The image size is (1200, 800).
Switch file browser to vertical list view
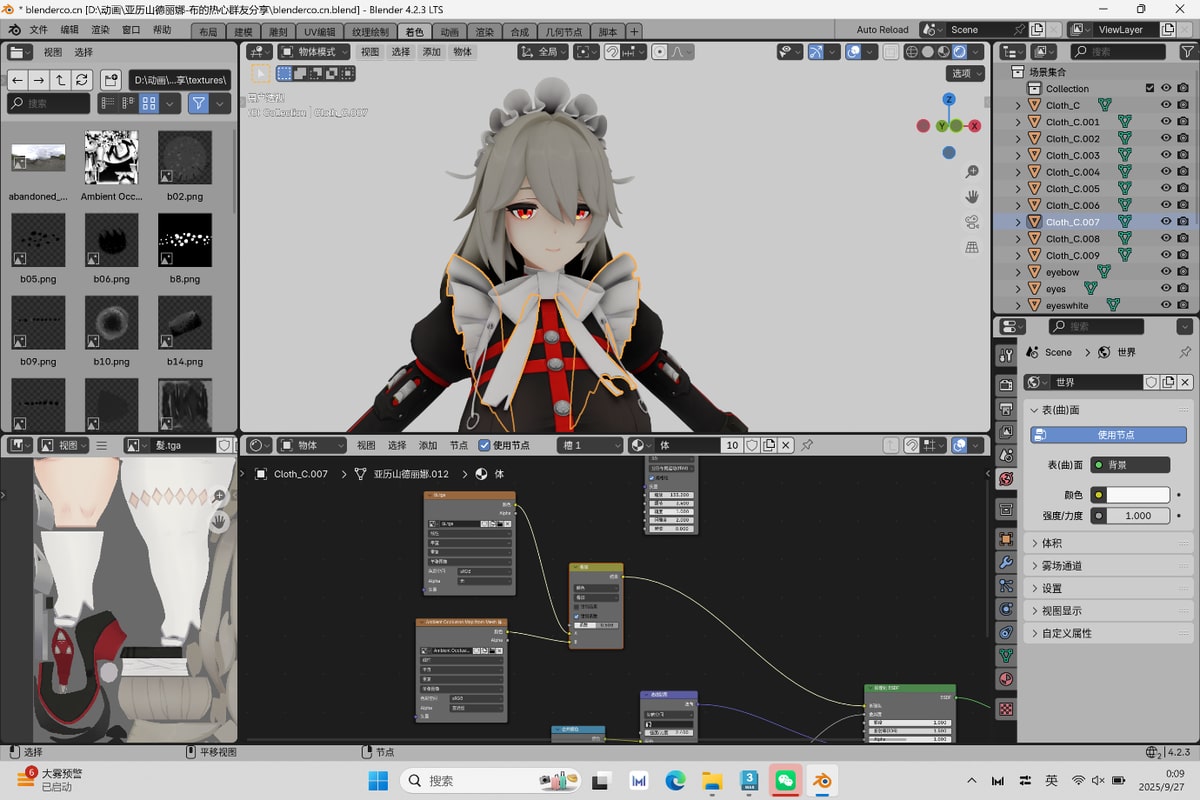point(107,103)
